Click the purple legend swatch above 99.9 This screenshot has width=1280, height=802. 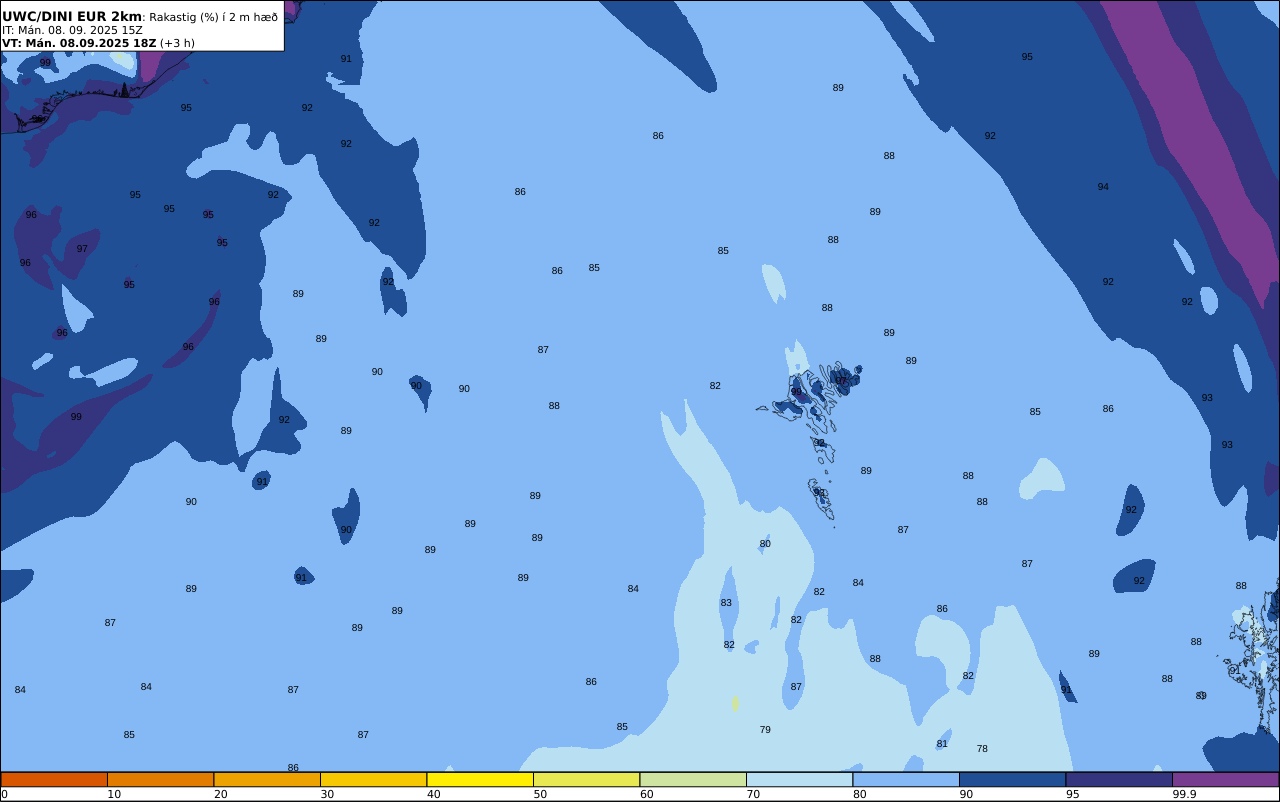tap(1225, 779)
